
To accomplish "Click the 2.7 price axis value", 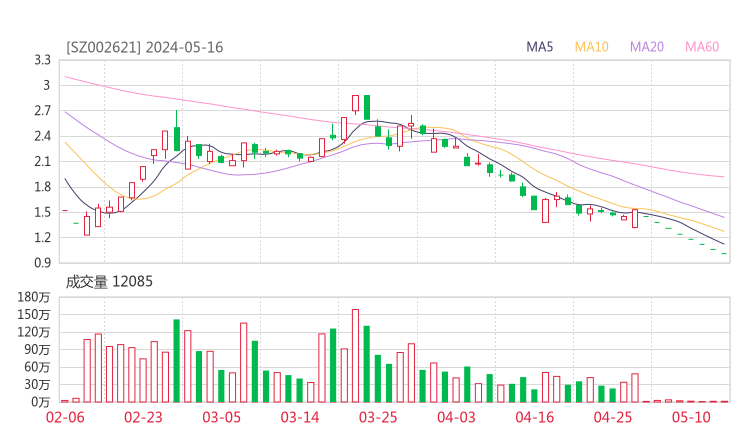I will click(42, 111).
